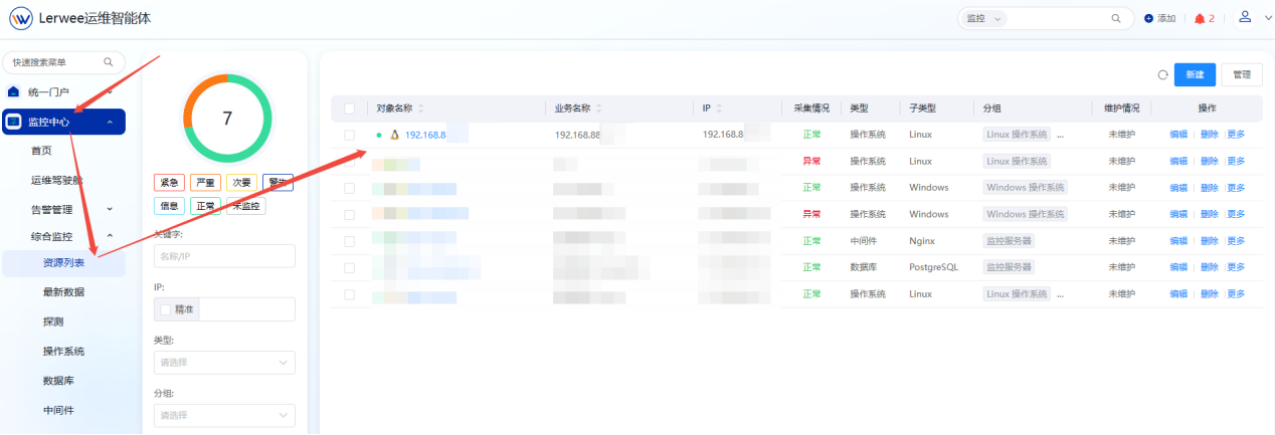Image resolution: width=1275 pixels, height=435 pixels.
Task: Click the 监控中心 monitor icon
Action: (14, 122)
